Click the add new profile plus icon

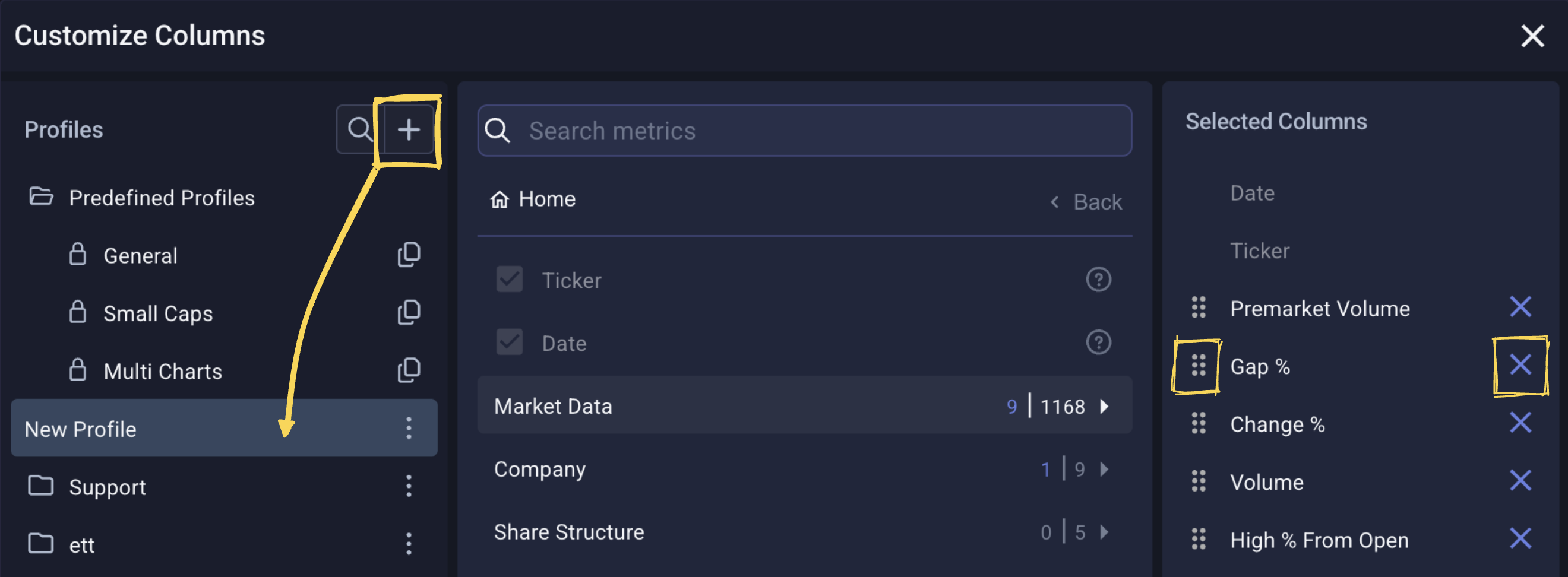click(409, 129)
